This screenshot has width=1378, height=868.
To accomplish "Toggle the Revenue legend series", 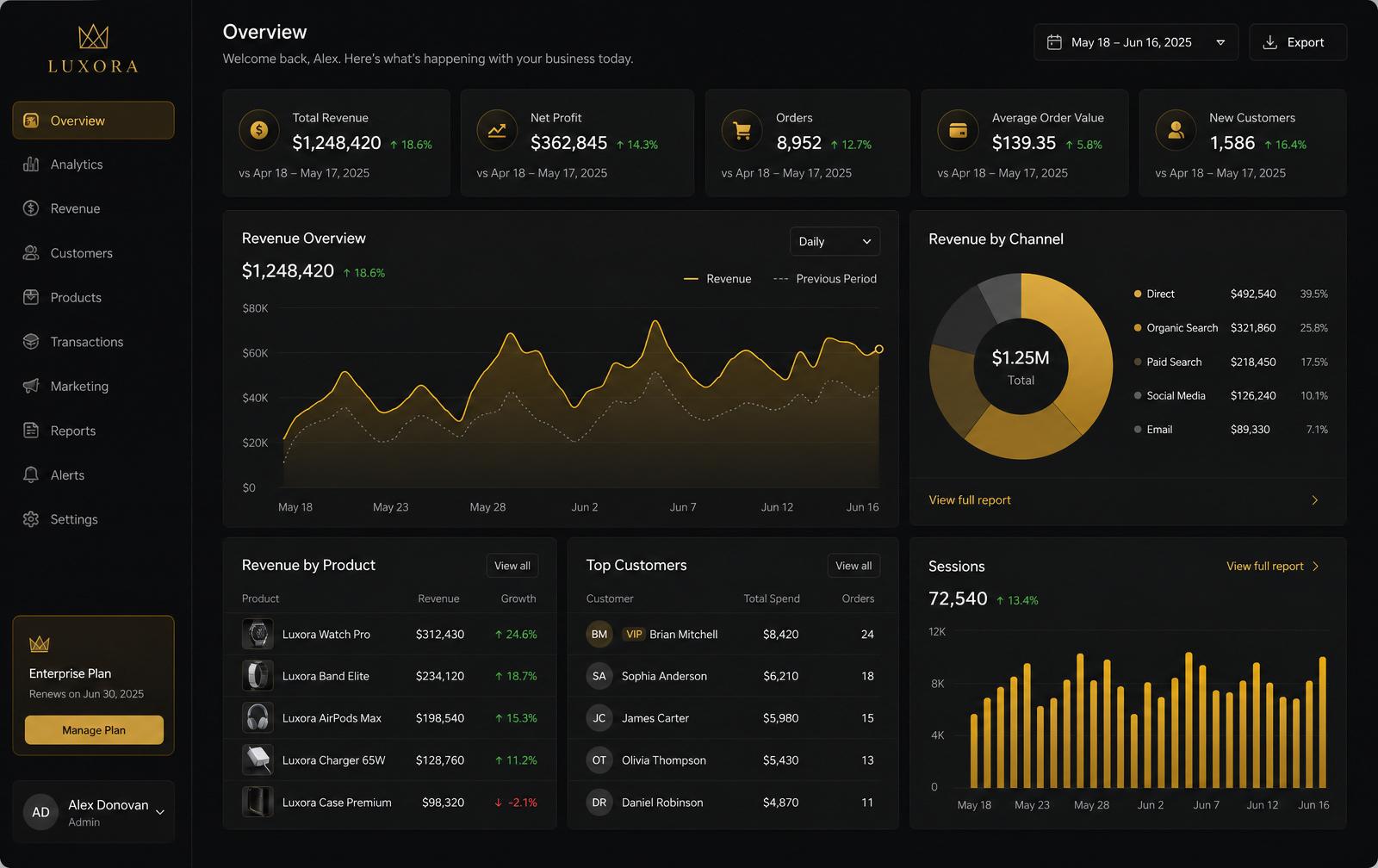I will (717, 279).
